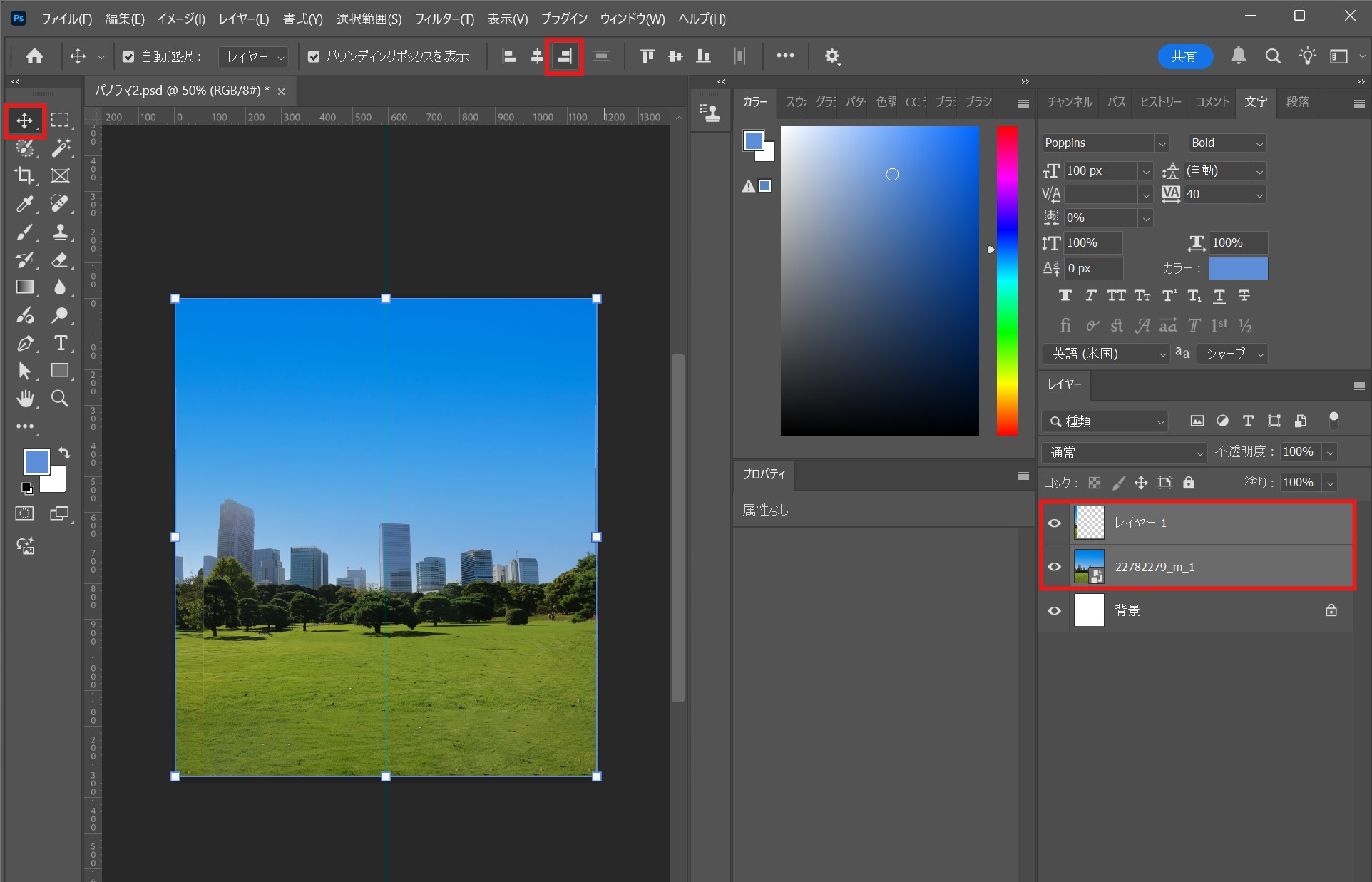The width and height of the screenshot is (1372, 882).
Task: Open the options bar gear settings
Action: point(831,56)
